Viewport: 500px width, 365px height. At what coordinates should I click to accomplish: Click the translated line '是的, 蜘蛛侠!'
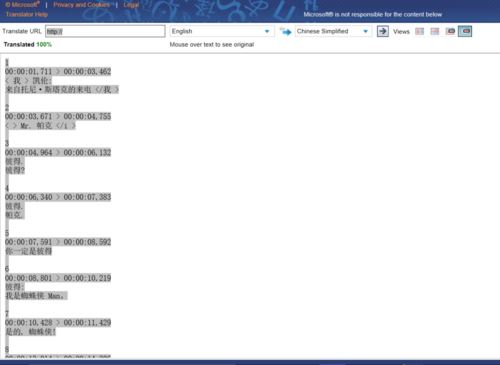pyautogui.click(x=31, y=331)
